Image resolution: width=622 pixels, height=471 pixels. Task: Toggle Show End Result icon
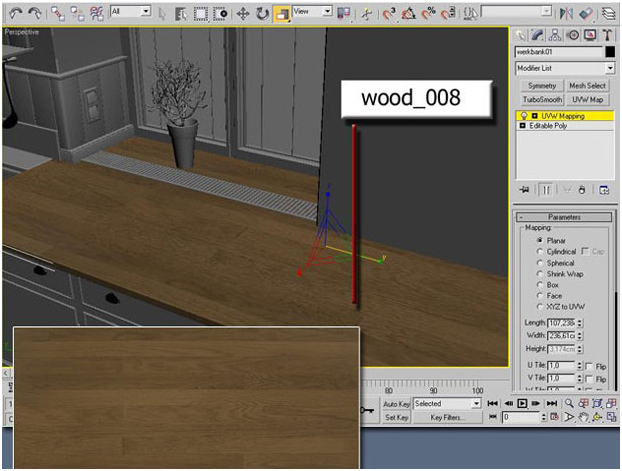546,190
